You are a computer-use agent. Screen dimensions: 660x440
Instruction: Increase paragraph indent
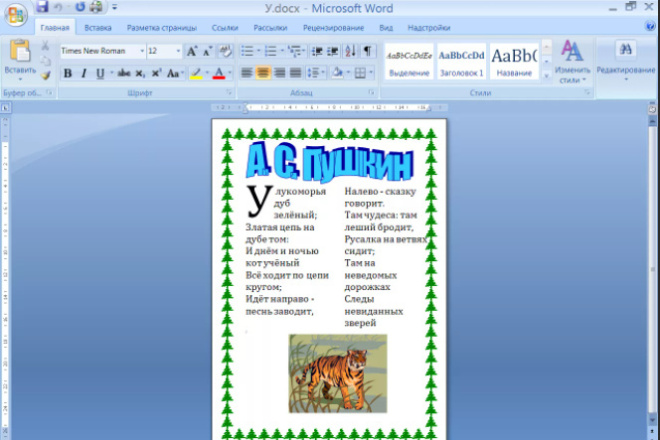click(x=333, y=51)
